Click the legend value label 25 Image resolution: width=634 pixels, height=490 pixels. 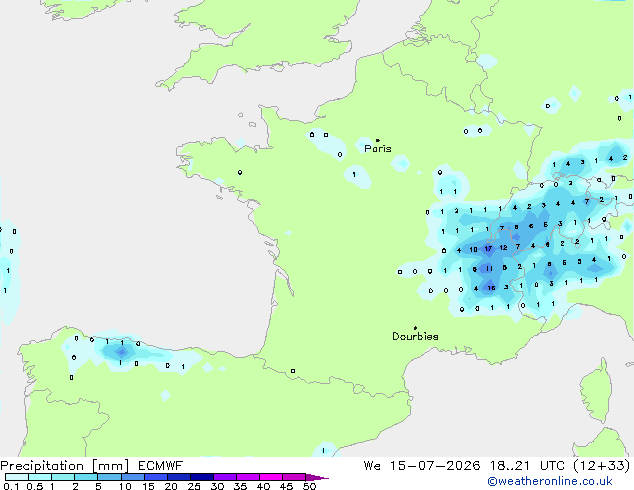pyautogui.click(x=194, y=486)
